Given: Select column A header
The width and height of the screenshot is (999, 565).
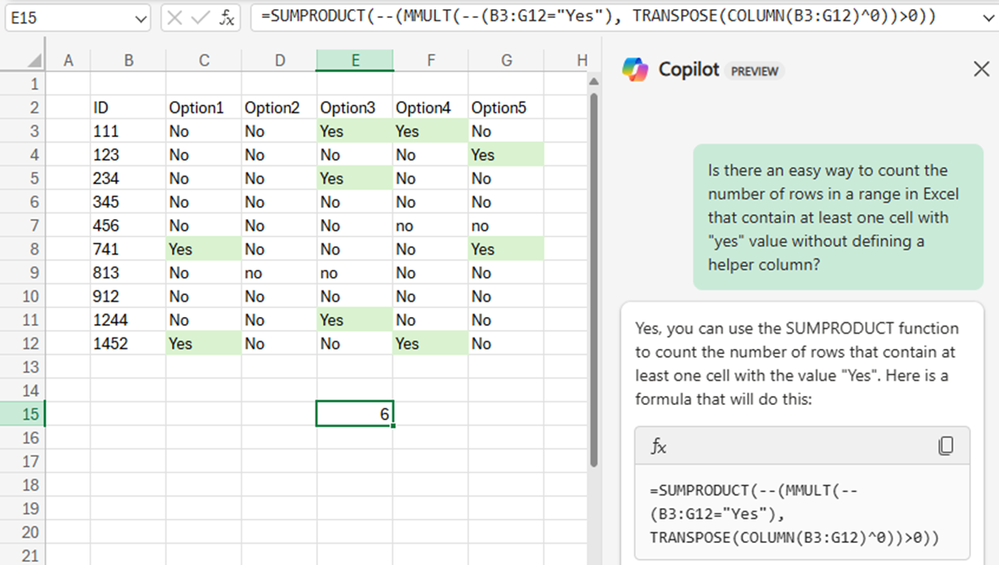Looking at the screenshot, I should (68, 61).
